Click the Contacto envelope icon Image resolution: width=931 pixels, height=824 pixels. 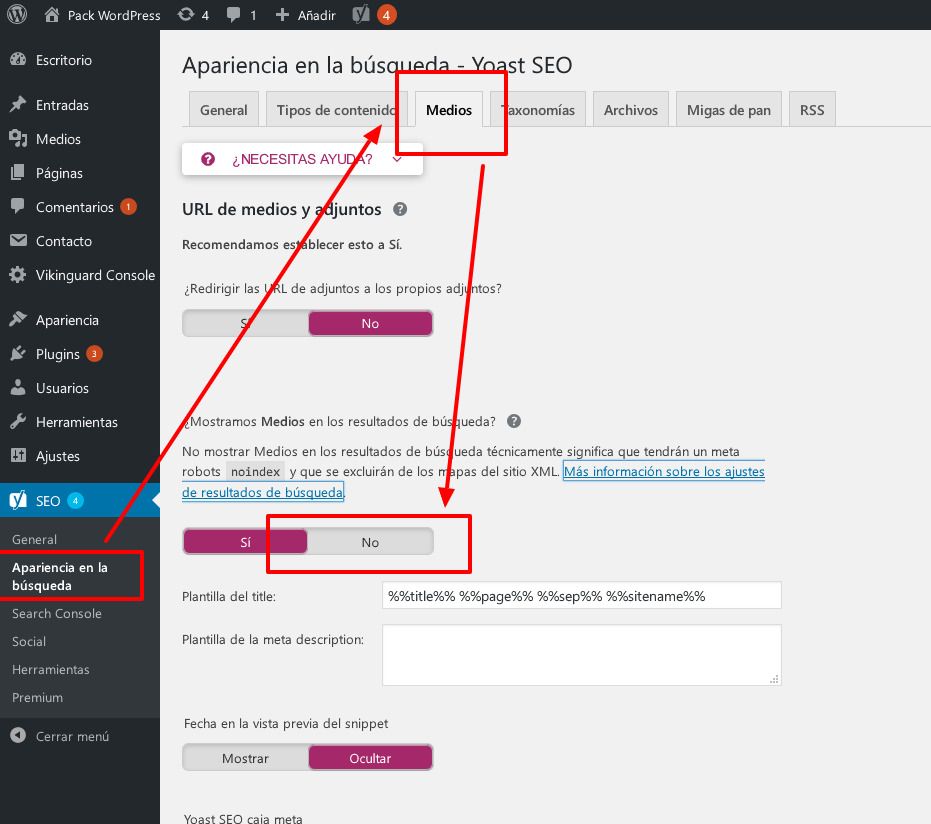18,240
